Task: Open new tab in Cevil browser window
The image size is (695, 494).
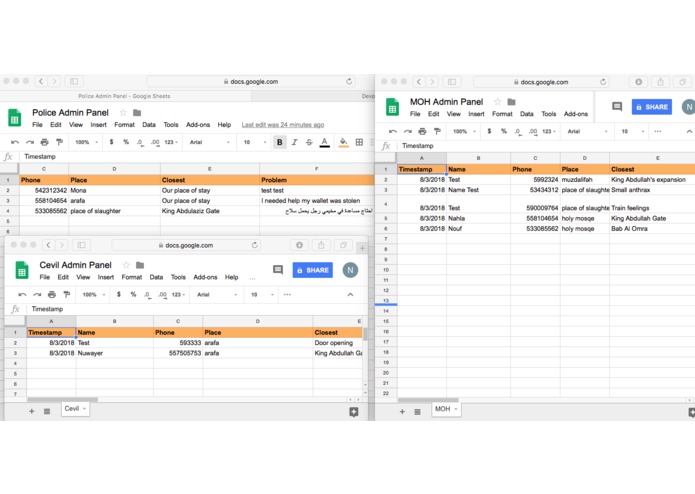Action: (x=362, y=248)
